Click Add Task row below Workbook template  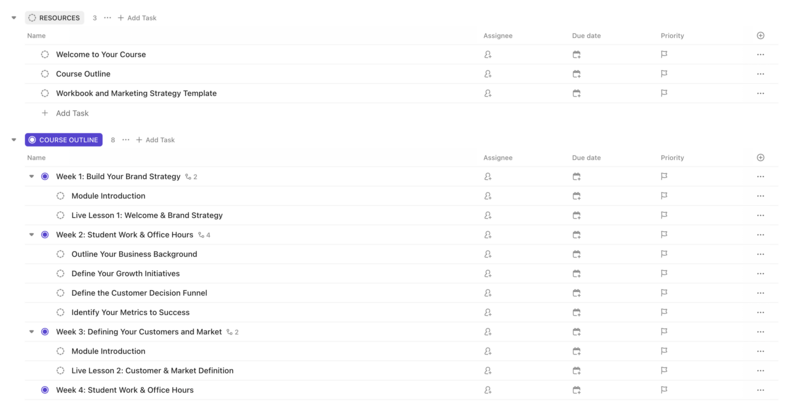point(72,113)
